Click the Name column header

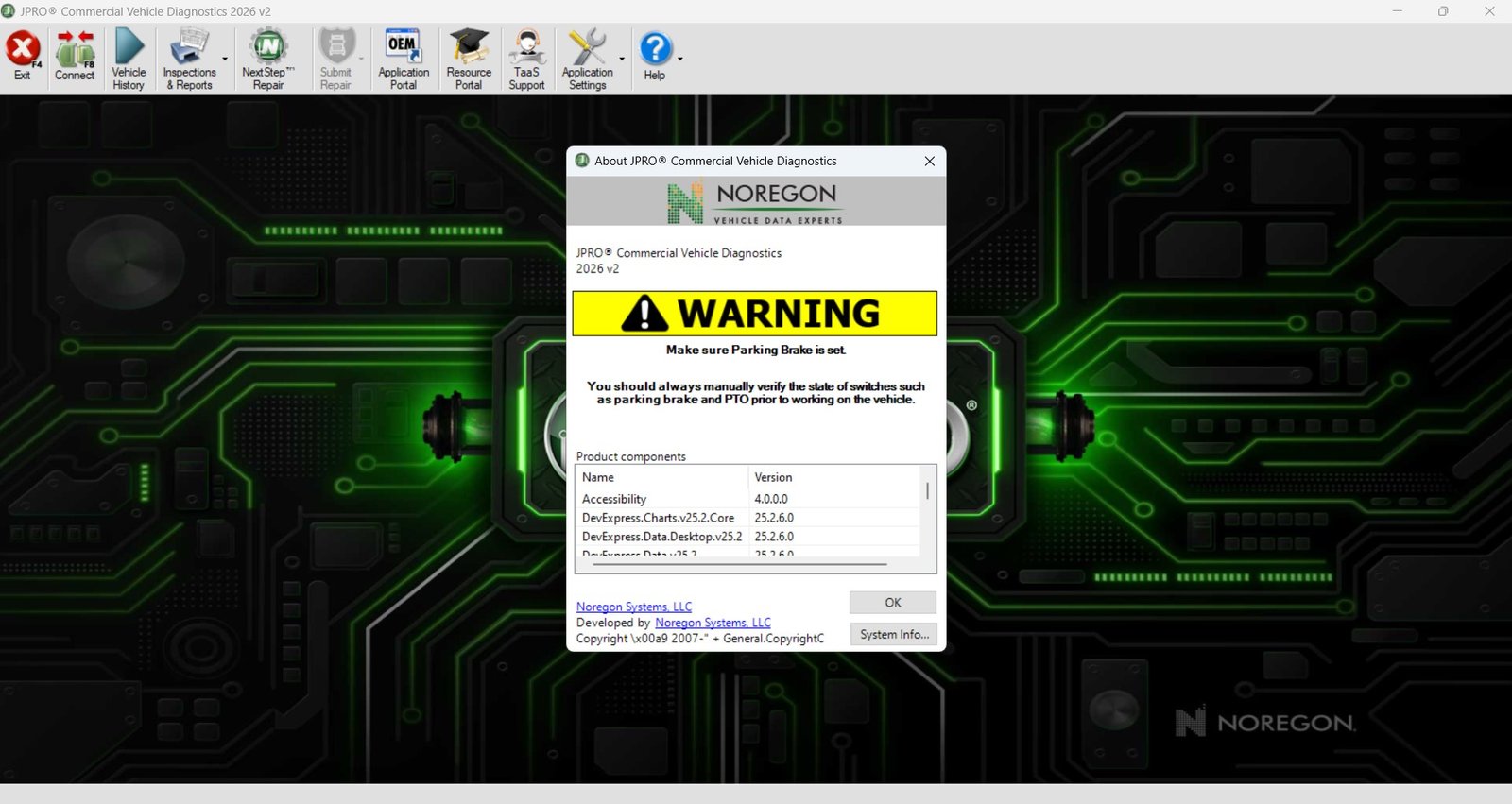point(661,477)
